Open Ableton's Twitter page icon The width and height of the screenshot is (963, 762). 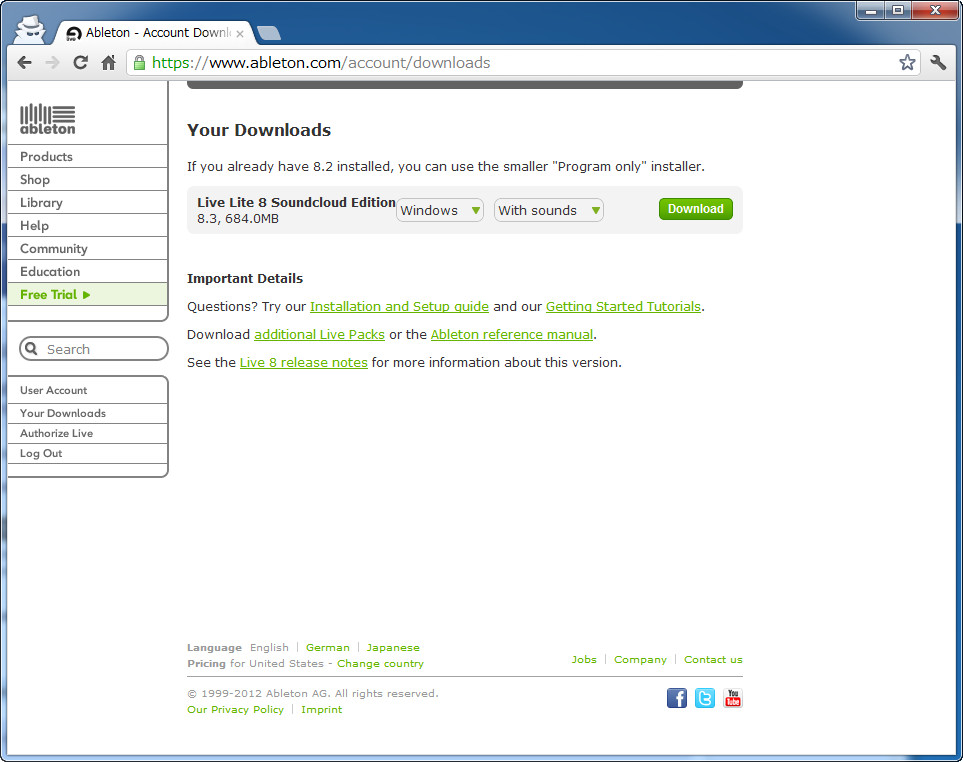point(705,698)
